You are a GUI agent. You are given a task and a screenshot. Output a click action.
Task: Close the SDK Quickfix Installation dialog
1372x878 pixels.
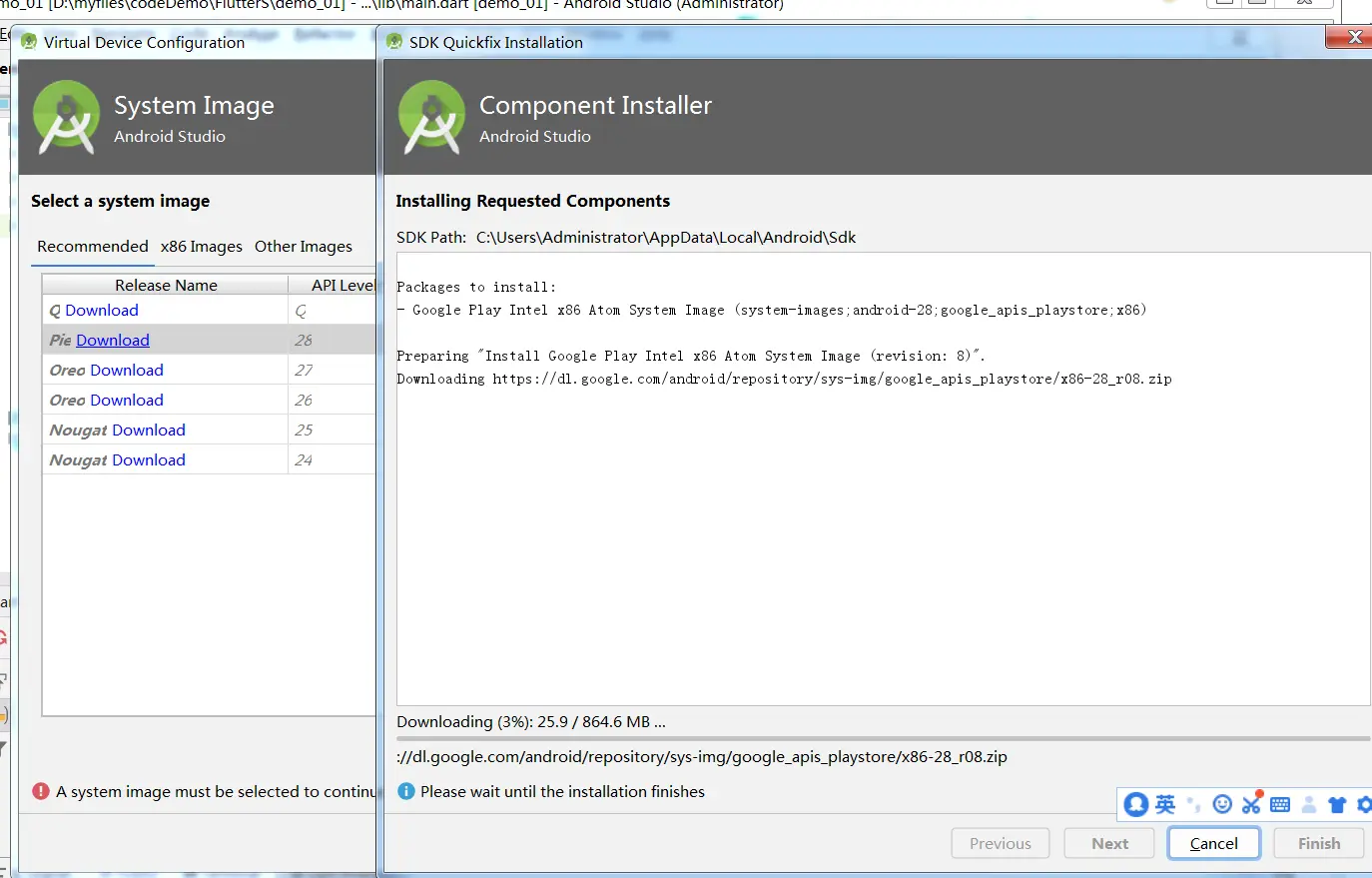1349,37
